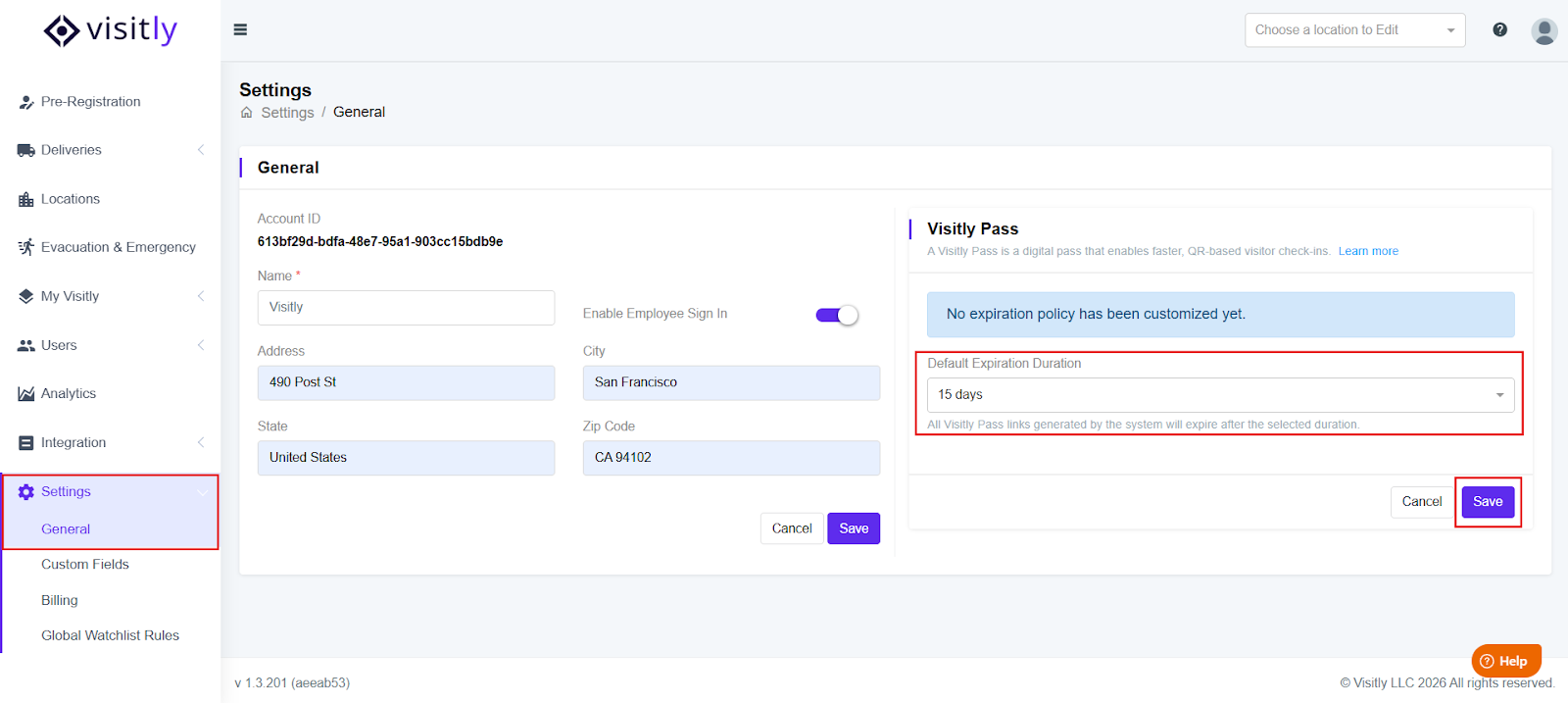Expand the My Visitly chevron

(201, 296)
